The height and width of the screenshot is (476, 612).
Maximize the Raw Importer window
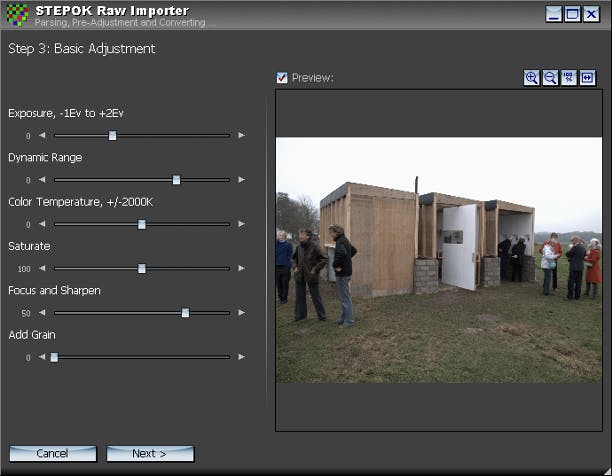pos(573,14)
